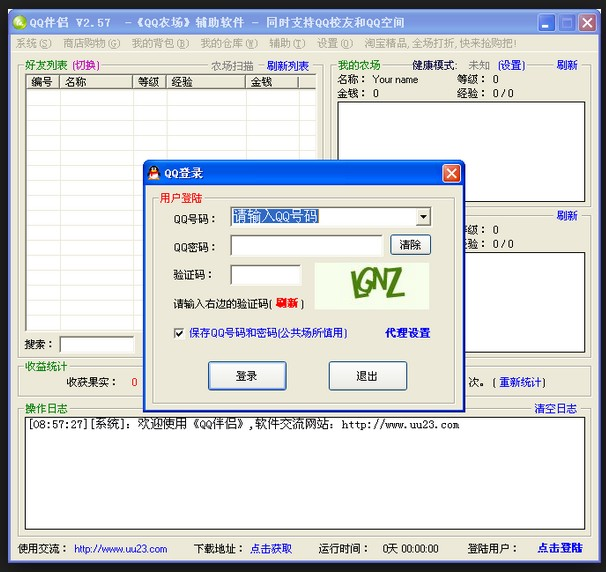
Task: Click the red 收获果实 count 0
Action: click(134, 382)
